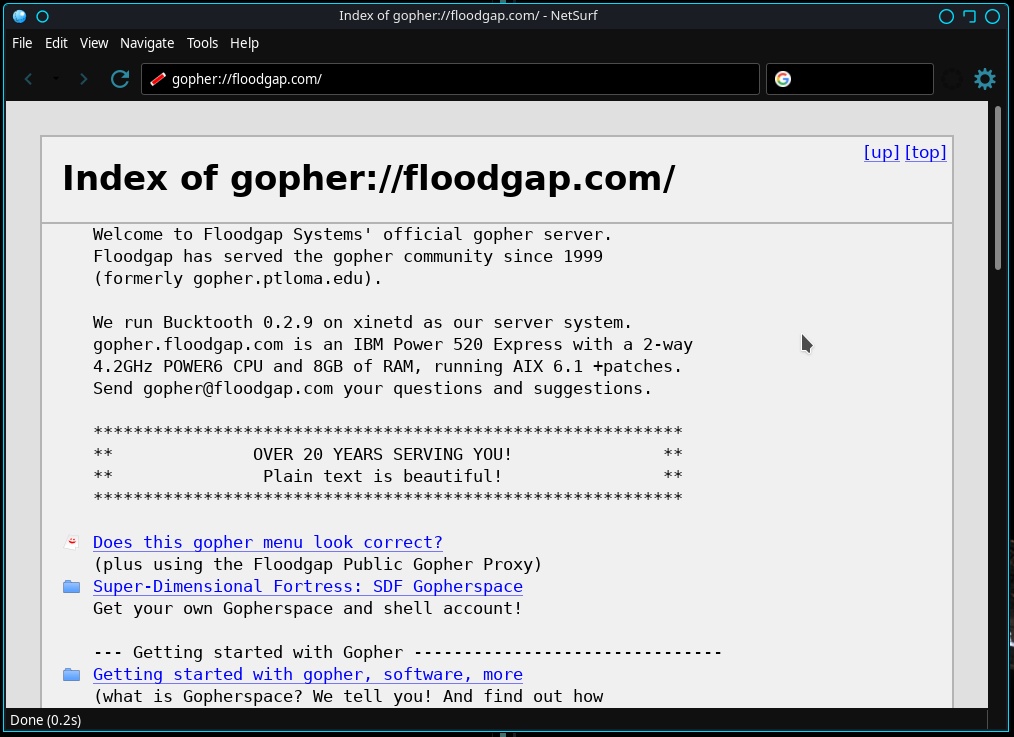1014x737 pixels.
Task: Open the Help menu
Action: coord(244,43)
